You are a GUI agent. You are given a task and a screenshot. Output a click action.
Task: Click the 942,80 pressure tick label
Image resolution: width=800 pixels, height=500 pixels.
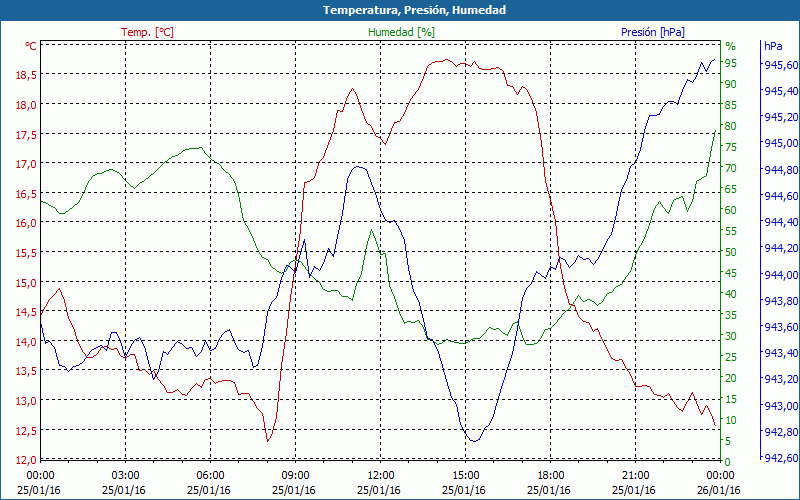tap(781, 432)
